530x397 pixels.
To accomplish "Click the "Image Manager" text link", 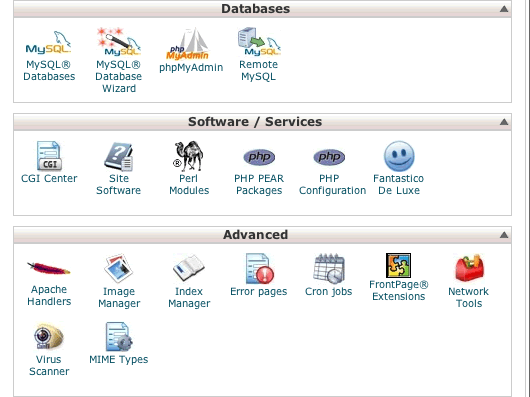I will click(x=119, y=297).
